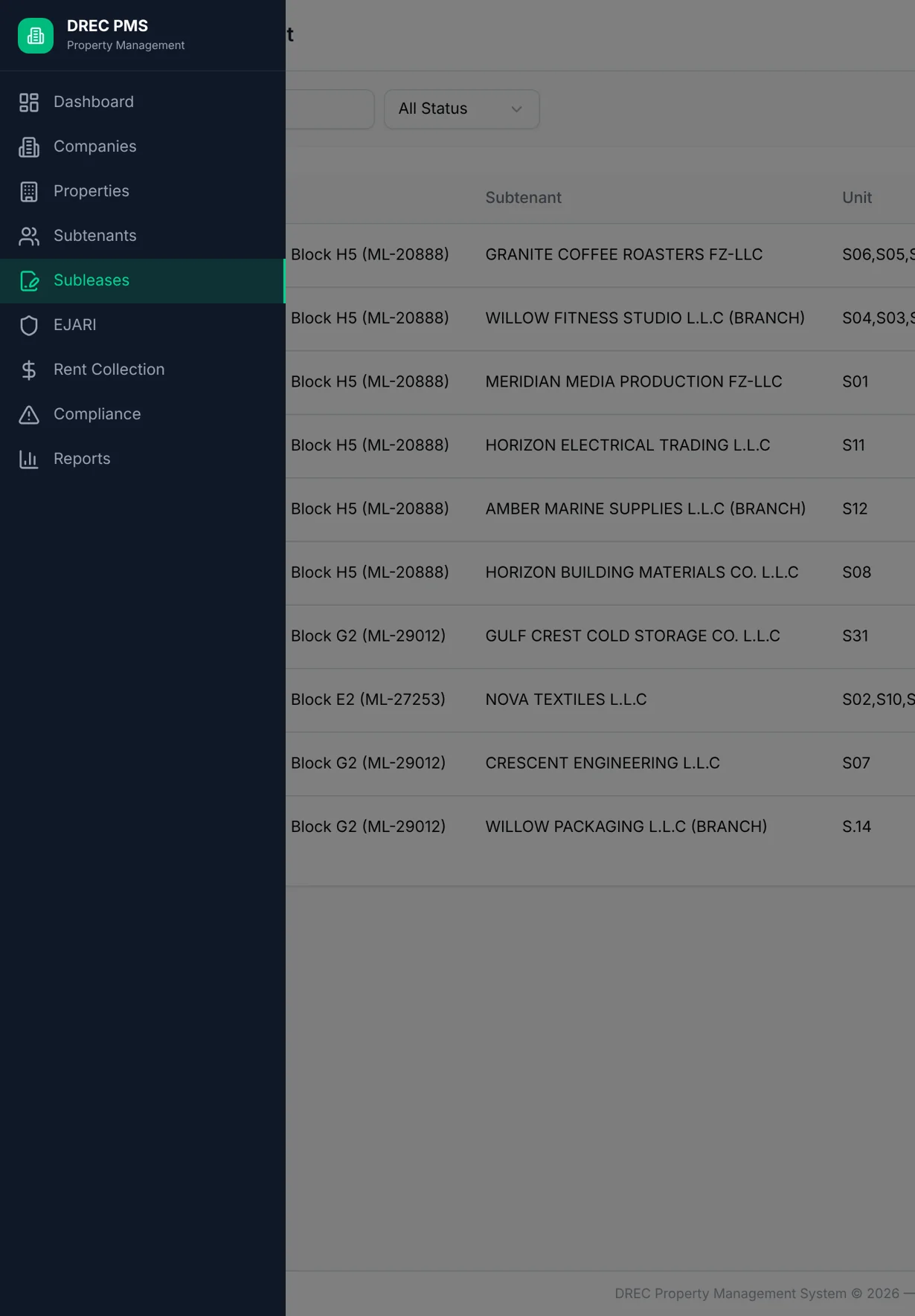Open Reports from the sidebar
Screen dimensions: 915x1316
tap(143, 459)
